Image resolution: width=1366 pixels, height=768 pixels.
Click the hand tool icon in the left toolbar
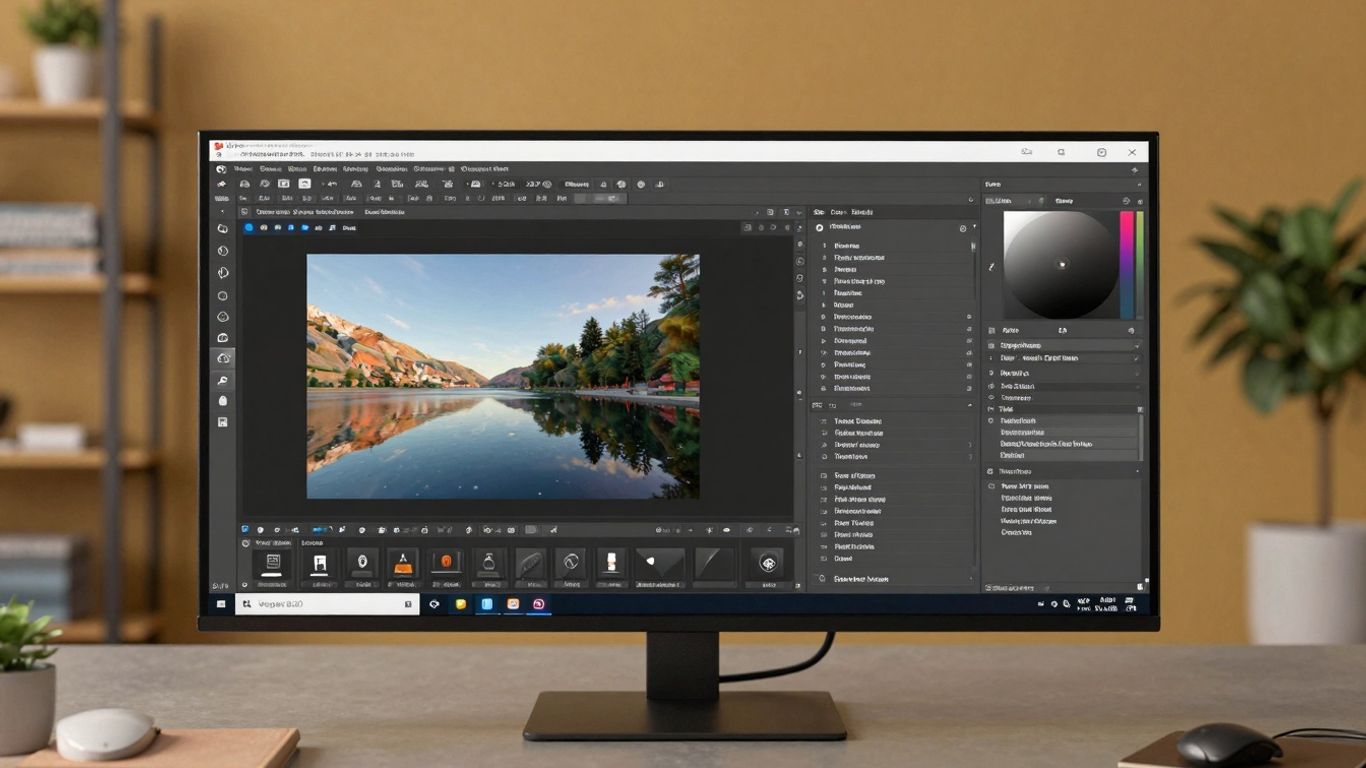point(222,358)
